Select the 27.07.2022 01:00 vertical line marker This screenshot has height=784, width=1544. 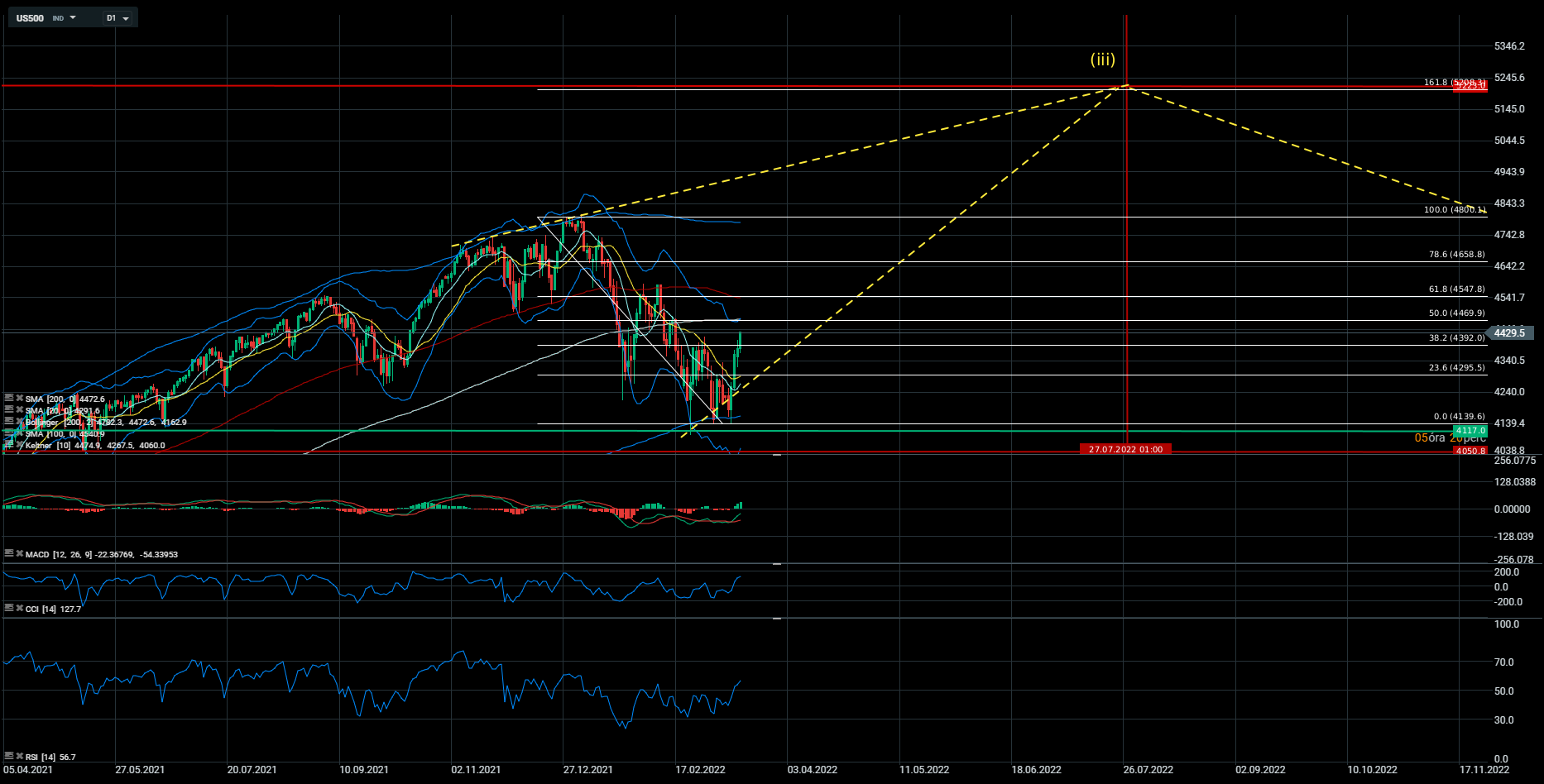point(1125,449)
